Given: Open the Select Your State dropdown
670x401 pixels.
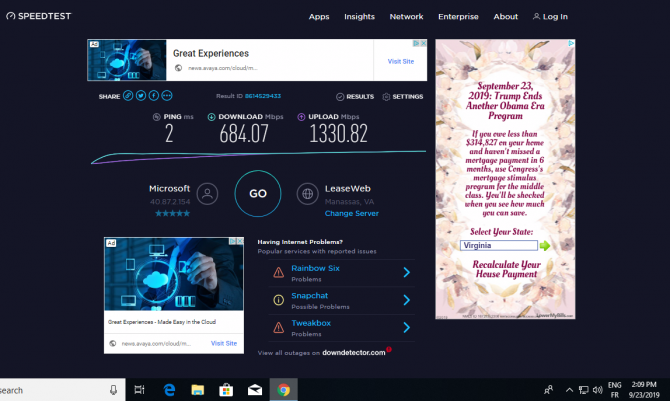Looking at the screenshot, I should point(499,245).
